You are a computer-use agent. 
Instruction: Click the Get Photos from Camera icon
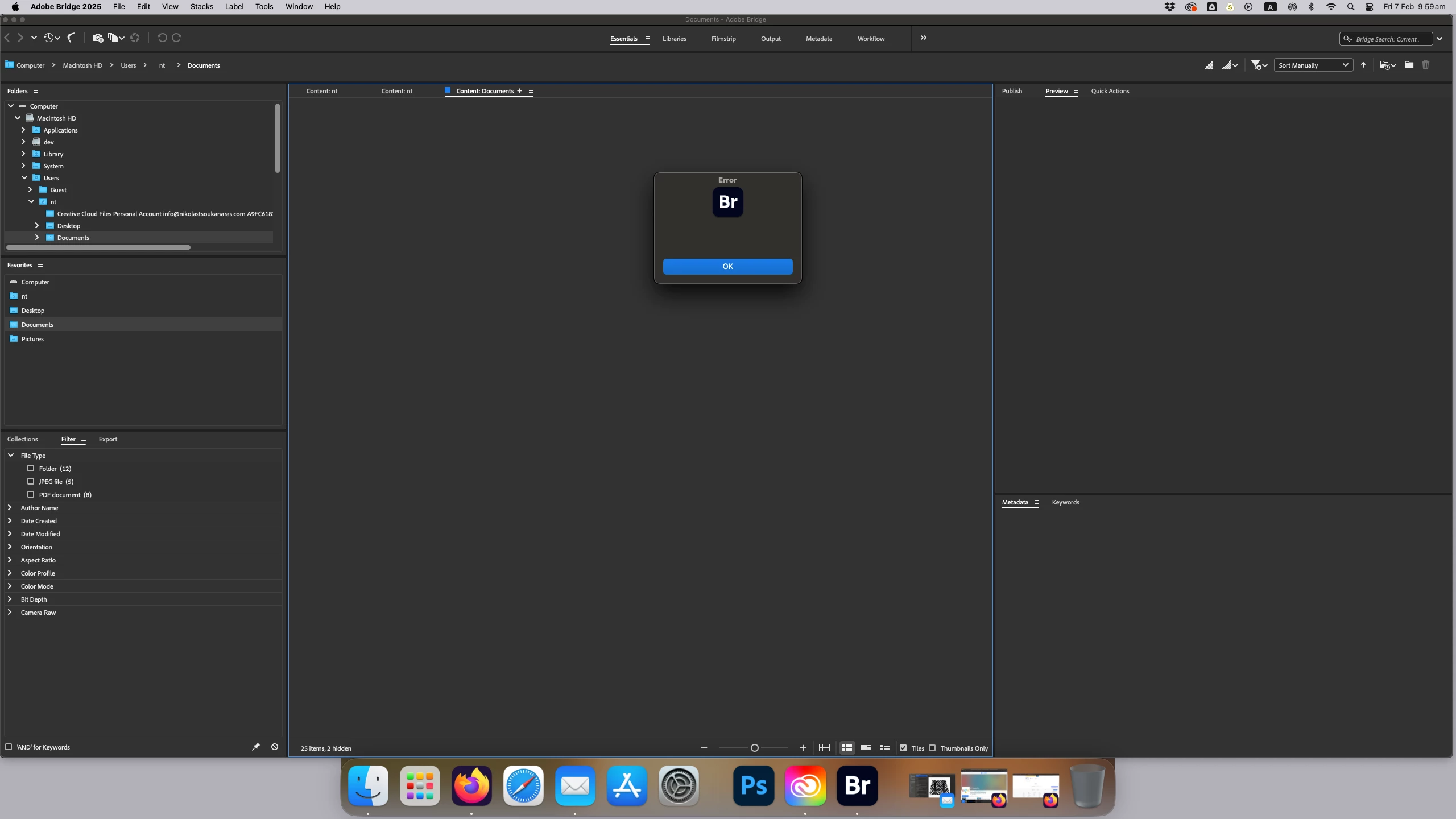[x=98, y=38]
